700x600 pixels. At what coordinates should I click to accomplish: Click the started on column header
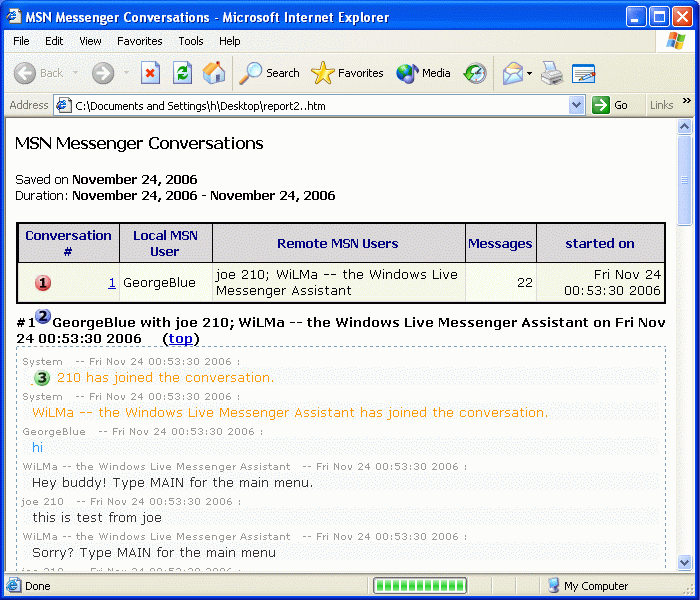coord(600,243)
